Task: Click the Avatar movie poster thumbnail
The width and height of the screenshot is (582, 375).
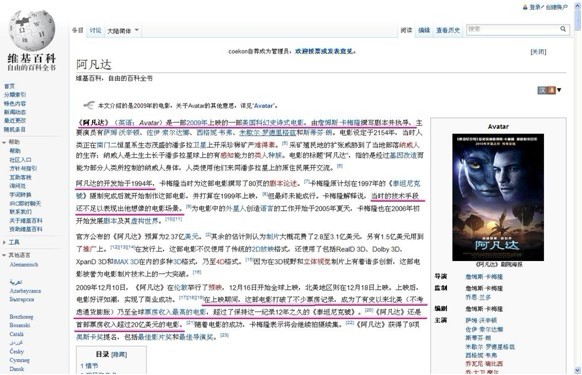Action: tap(498, 197)
